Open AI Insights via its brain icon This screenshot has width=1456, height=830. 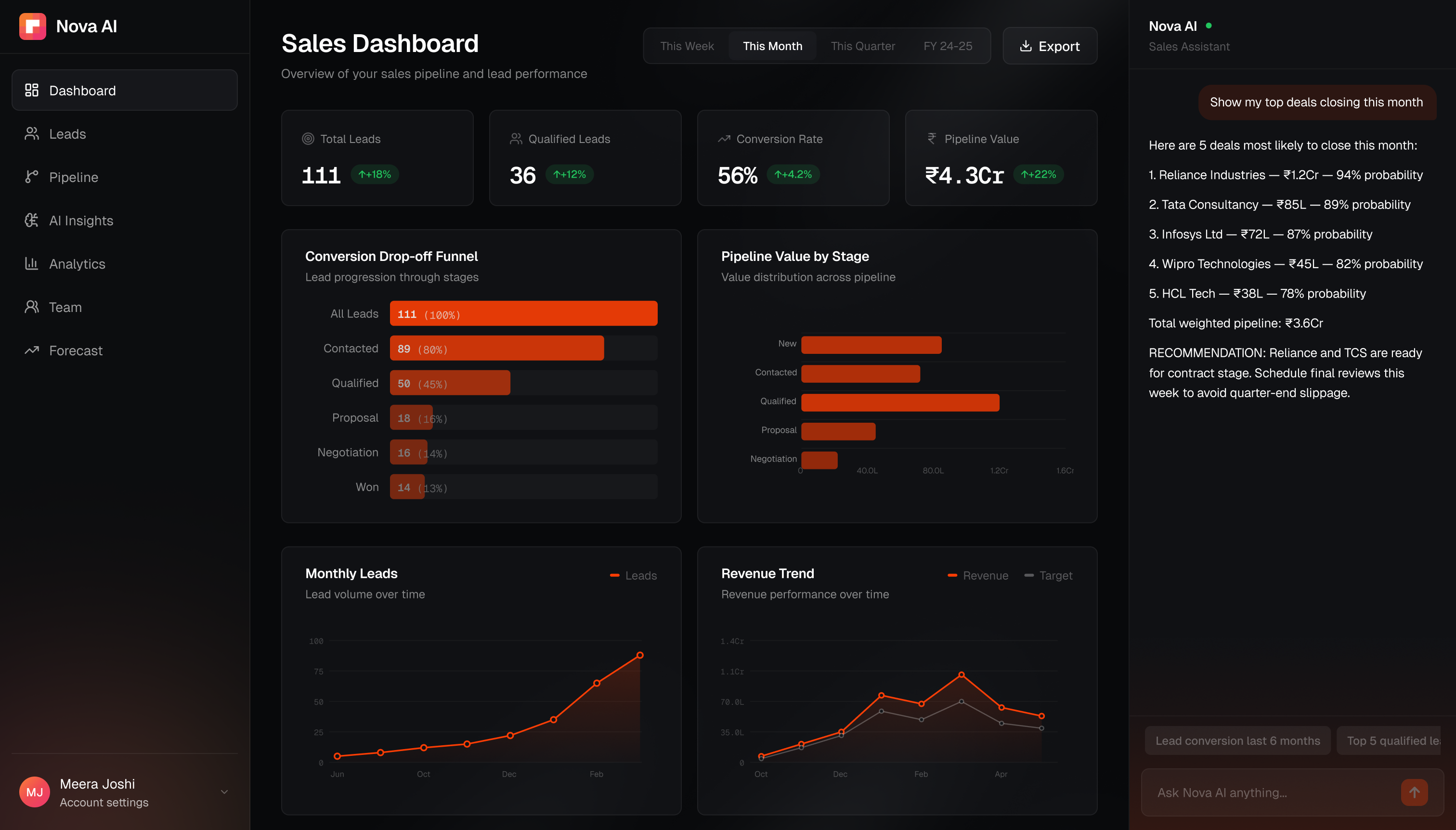[31, 220]
